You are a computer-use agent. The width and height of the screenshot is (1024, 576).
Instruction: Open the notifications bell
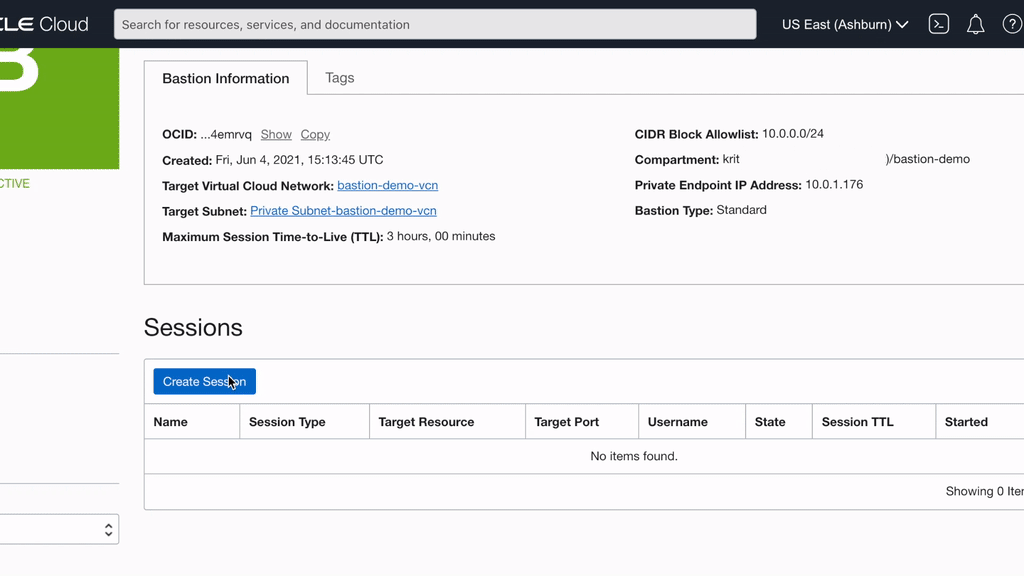click(976, 22)
